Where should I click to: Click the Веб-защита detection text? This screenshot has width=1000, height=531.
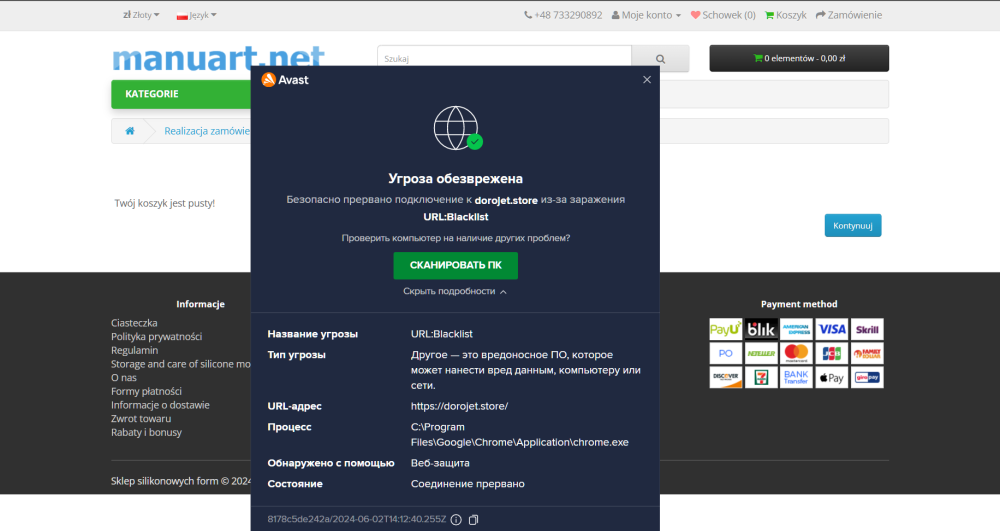point(440,463)
